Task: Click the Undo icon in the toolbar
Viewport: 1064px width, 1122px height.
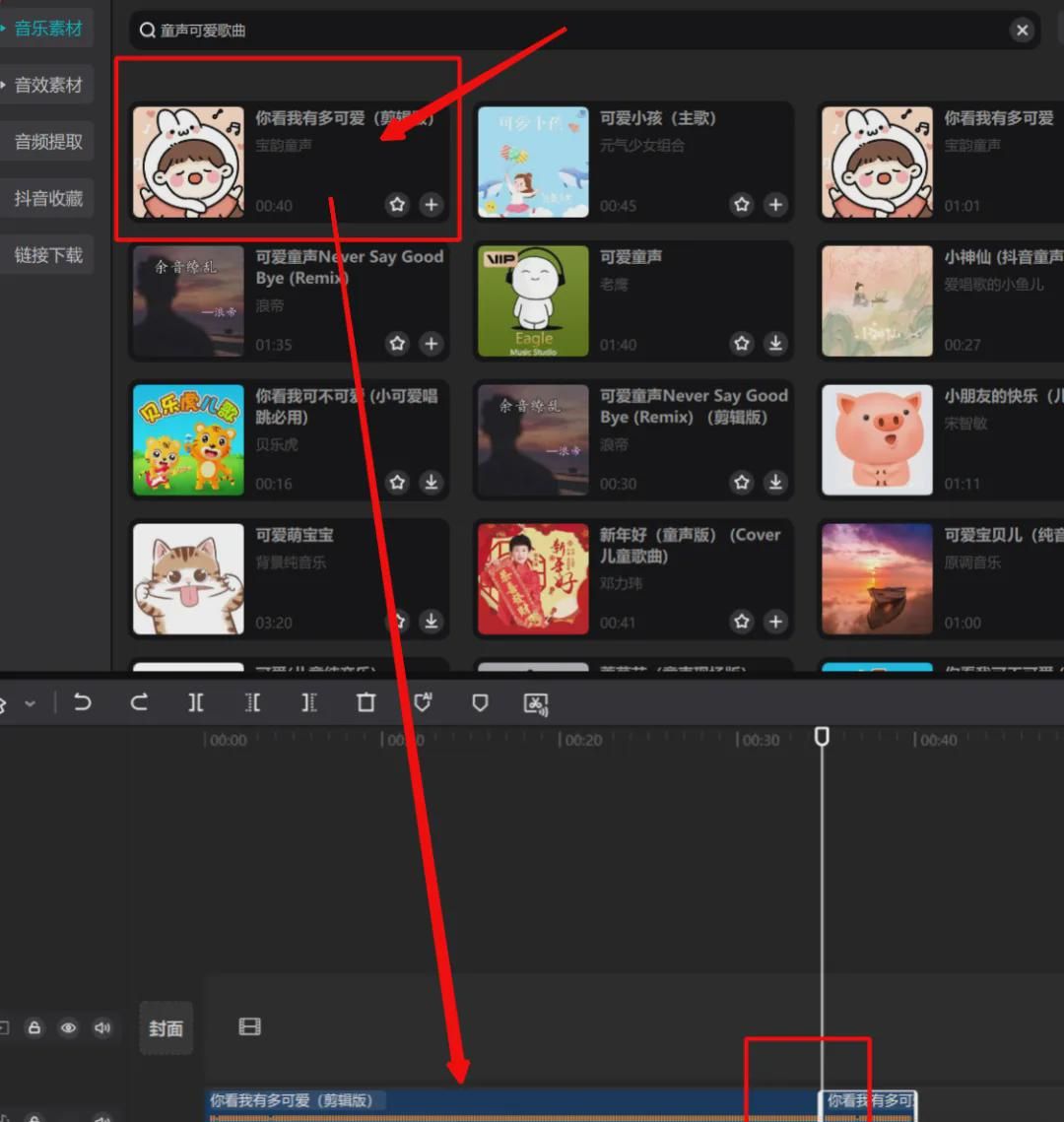Action: tap(83, 703)
